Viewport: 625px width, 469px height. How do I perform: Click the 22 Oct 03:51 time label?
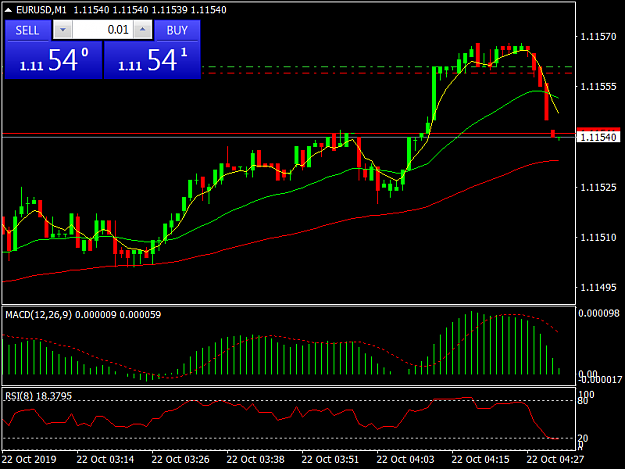330,459
